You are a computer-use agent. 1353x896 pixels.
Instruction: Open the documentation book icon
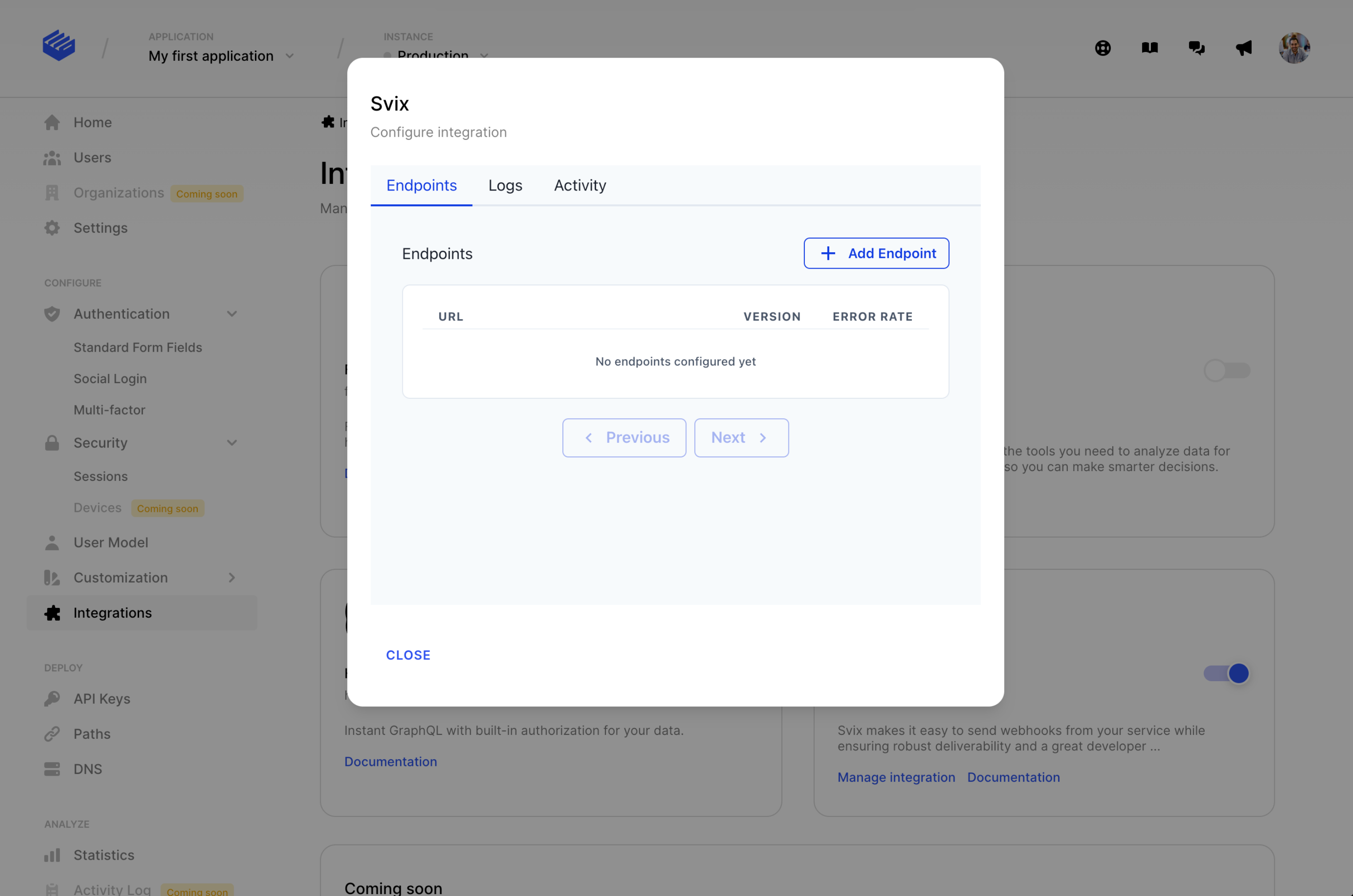[1150, 48]
